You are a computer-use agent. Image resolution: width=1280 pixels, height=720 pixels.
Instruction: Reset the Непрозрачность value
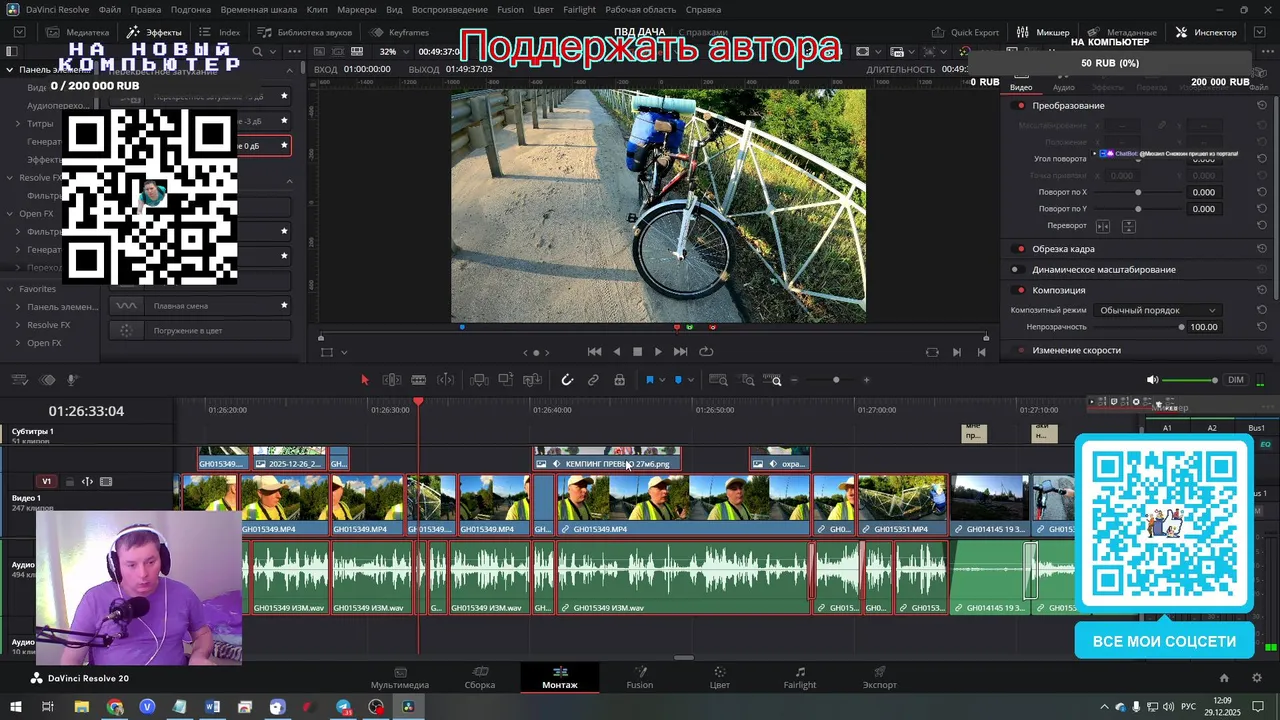1262,327
